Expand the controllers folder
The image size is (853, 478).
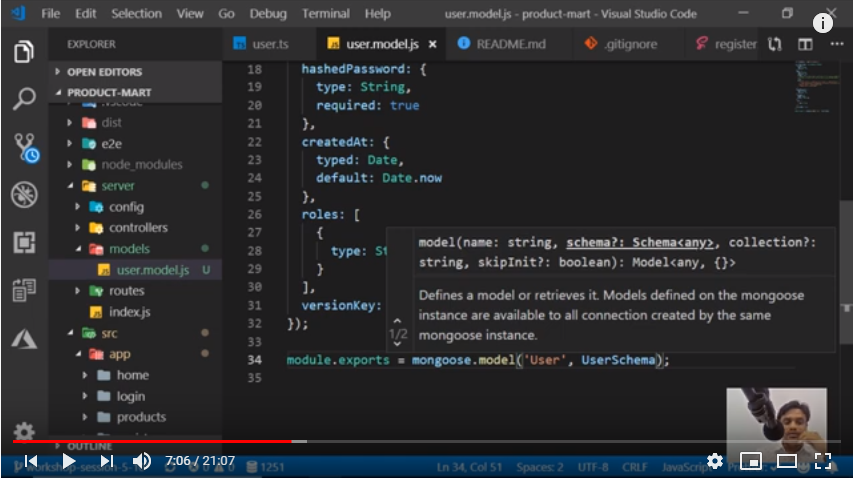click(x=137, y=227)
